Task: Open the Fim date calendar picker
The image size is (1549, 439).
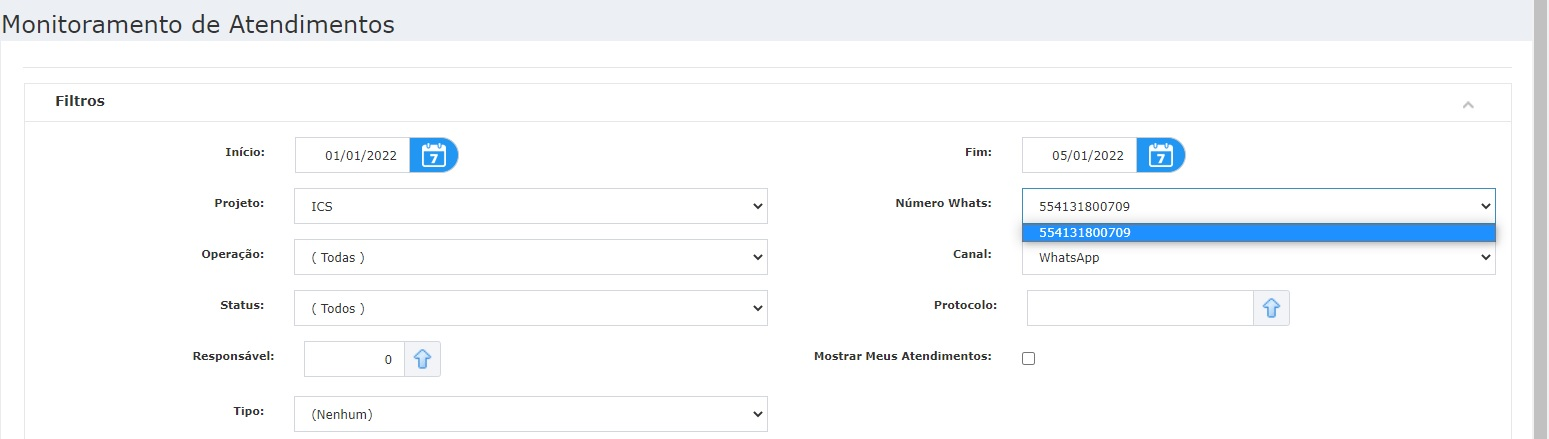Action: click(1161, 155)
